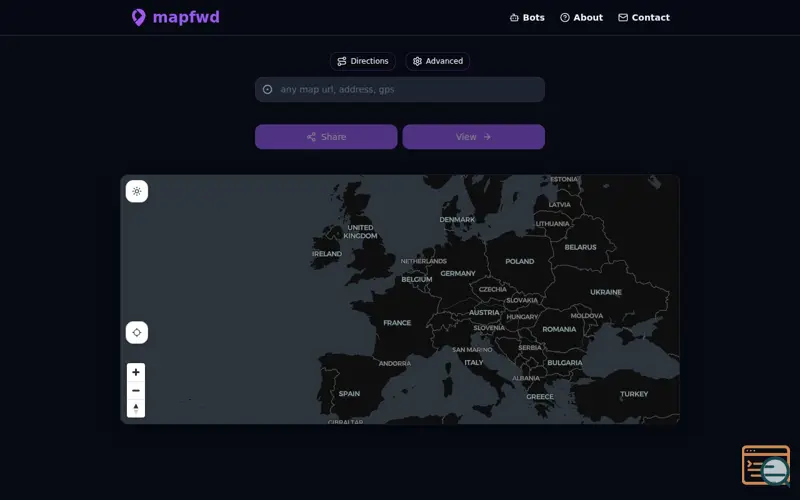Click the SPAIN label on map

click(349, 394)
